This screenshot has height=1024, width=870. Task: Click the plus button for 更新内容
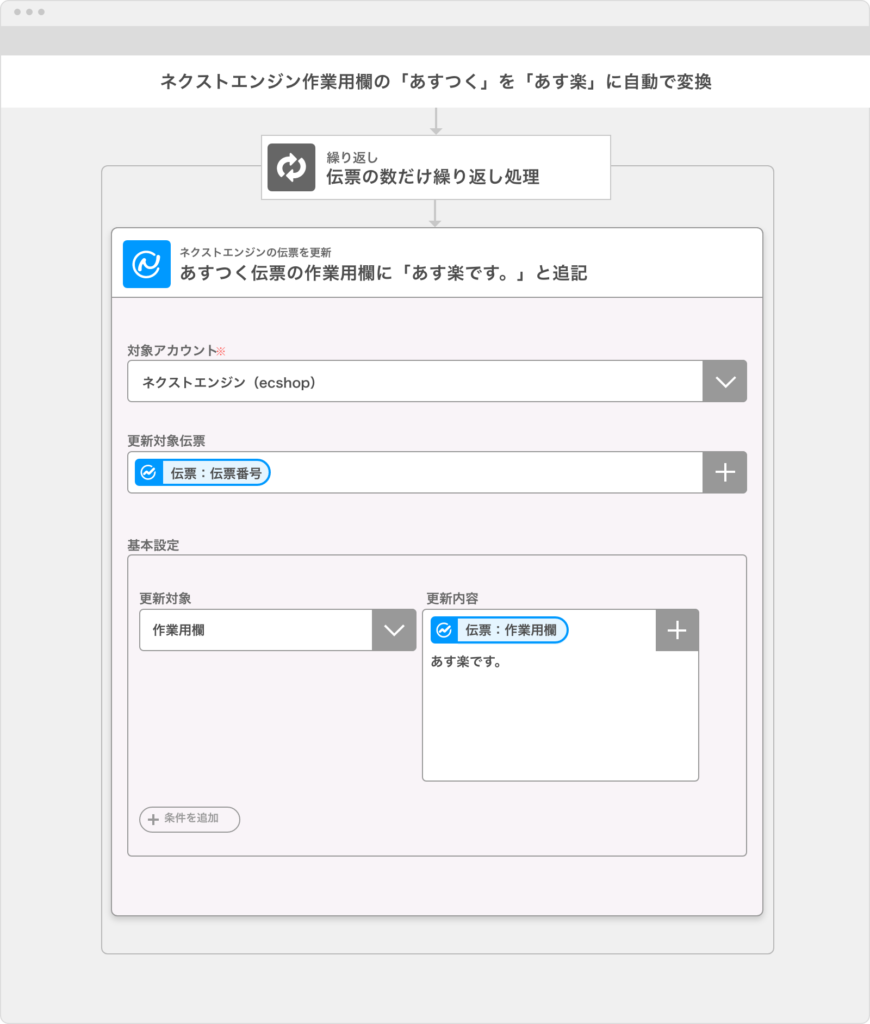pyautogui.click(x=677, y=630)
